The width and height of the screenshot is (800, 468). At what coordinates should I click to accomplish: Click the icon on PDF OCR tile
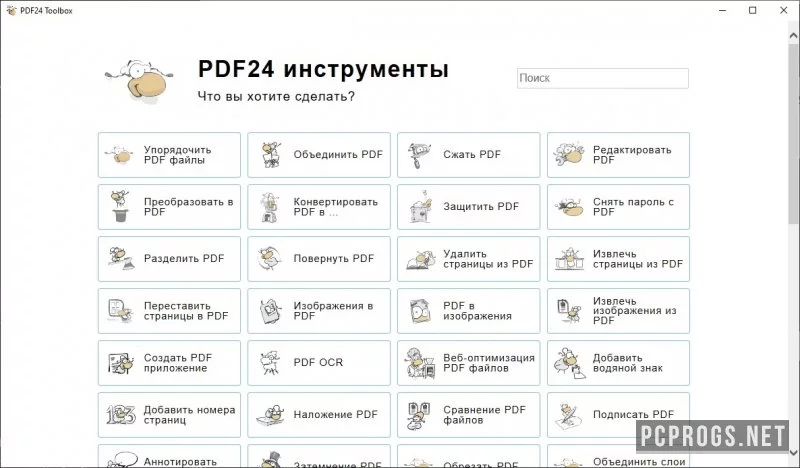tap(270, 363)
